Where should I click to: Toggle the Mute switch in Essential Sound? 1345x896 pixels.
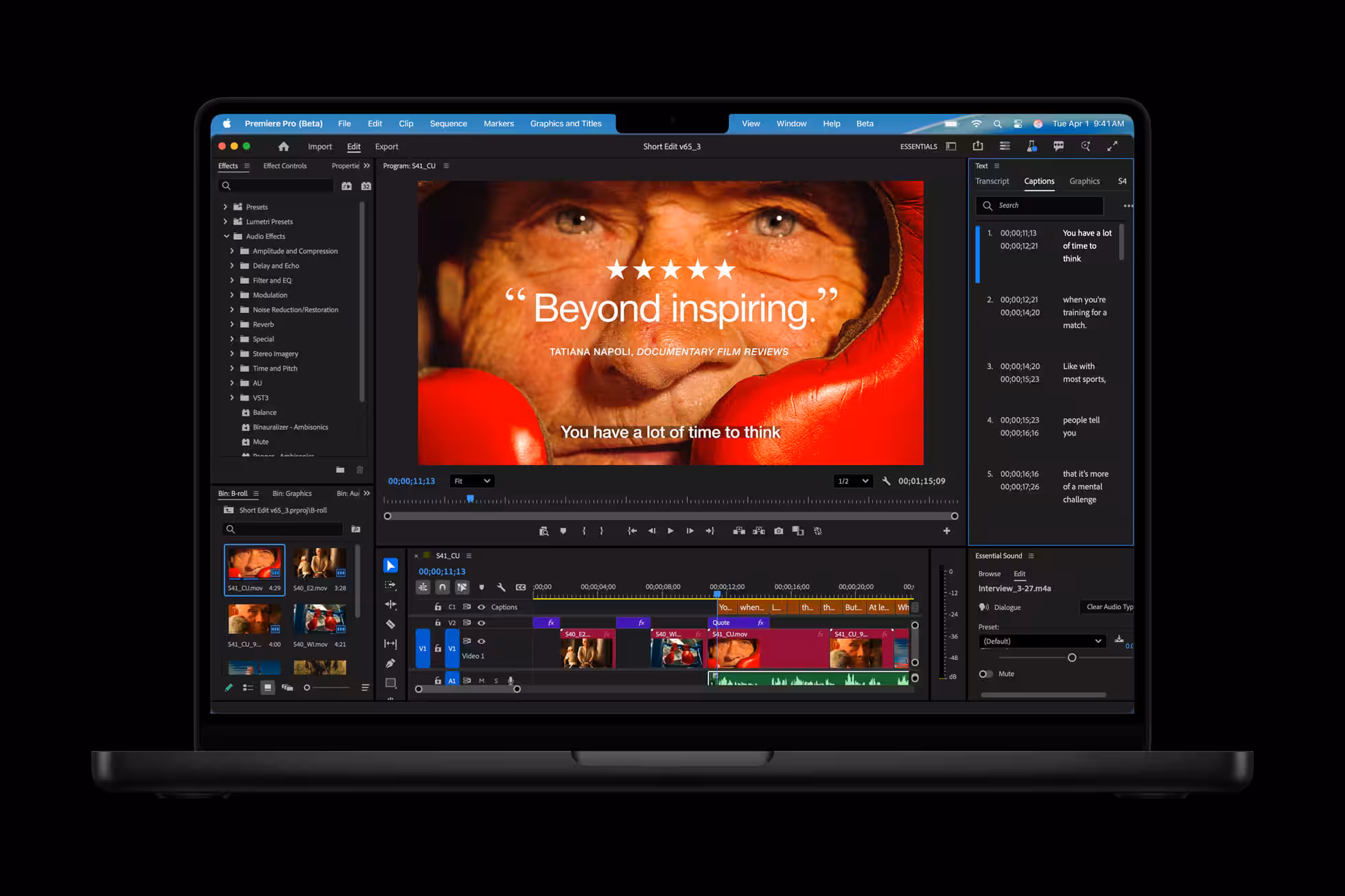click(x=985, y=674)
